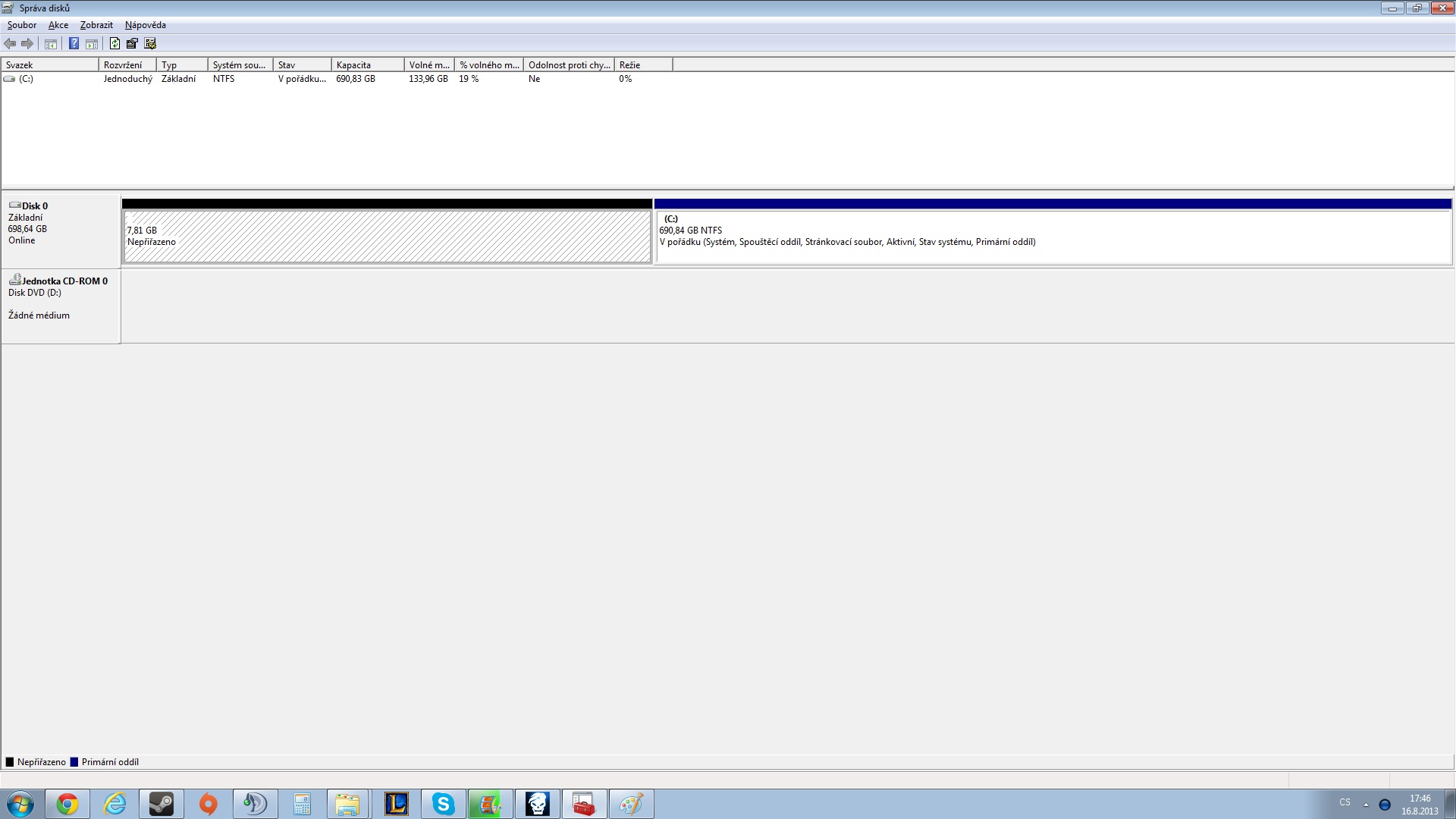Screen dimensions: 1456x819
Task: Open Properties icon in toolbar
Action: click(132, 44)
